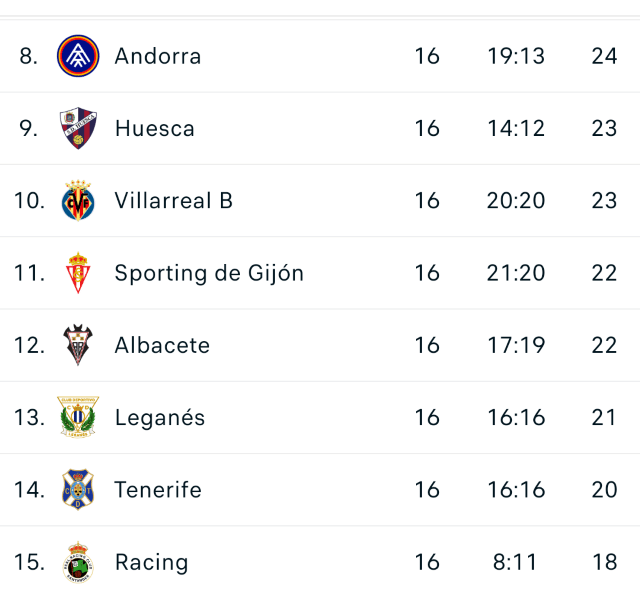Click the Racing club crest

click(x=78, y=562)
